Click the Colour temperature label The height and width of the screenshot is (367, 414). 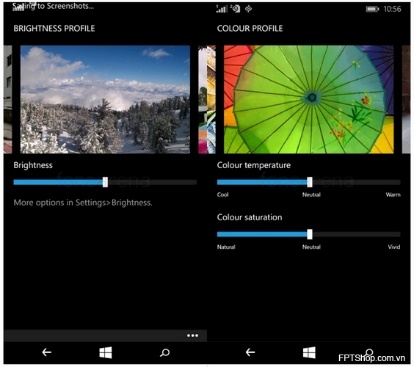coord(254,165)
